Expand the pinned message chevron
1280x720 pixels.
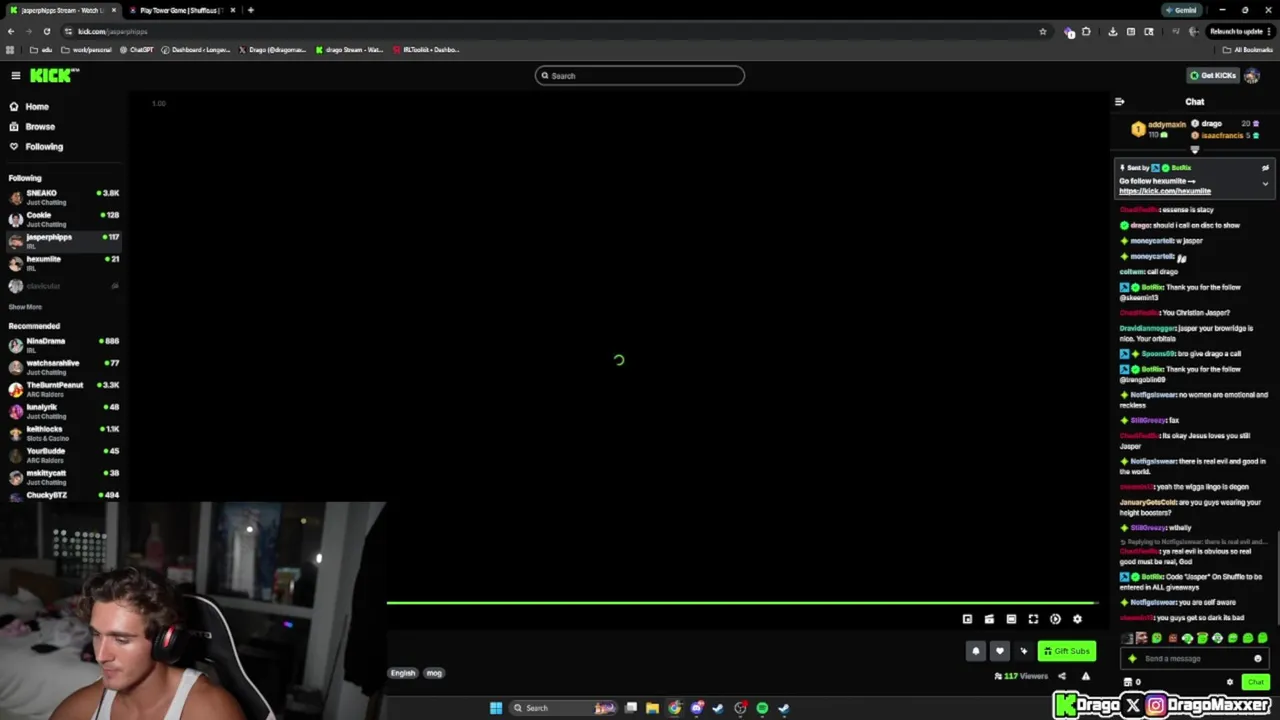1265,184
